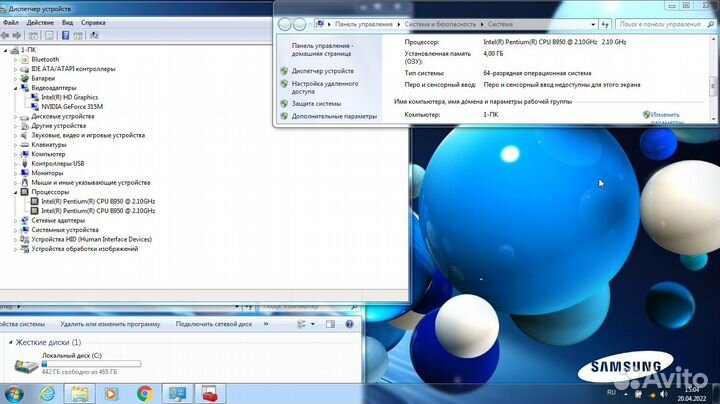Click Удалить или изменить программу button
The height and width of the screenshot is (404, 720).
[x=110, y=324]
